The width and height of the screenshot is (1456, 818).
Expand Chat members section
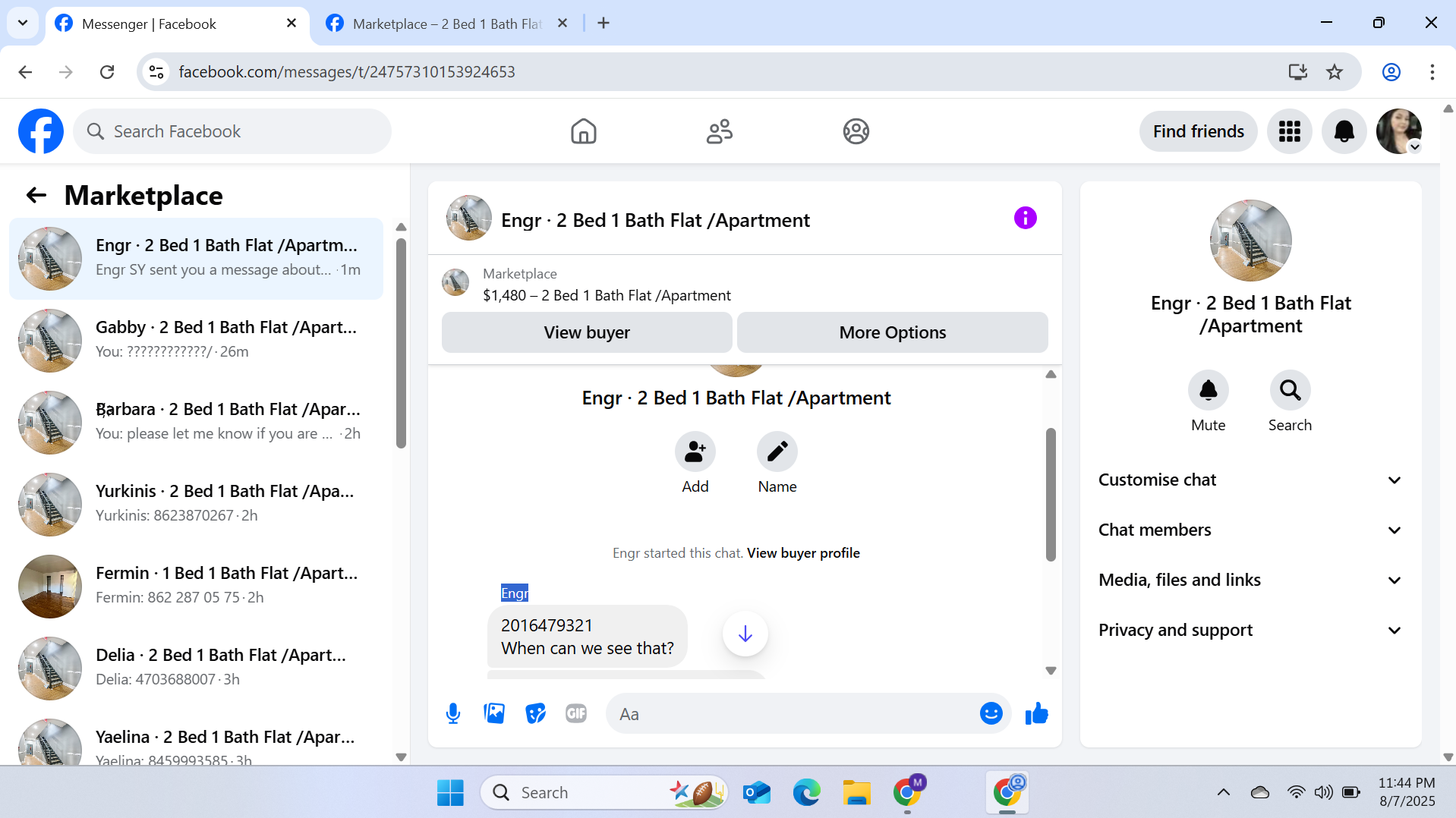coord(1250,530)
